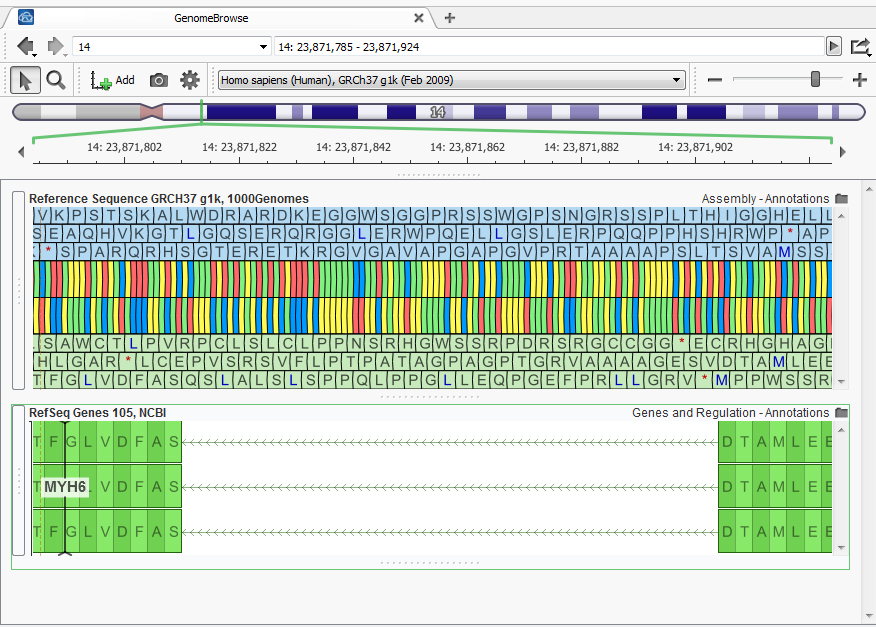Click the RefSeq Genes 105, NCBI title
Screen dimensions: 876x627
tap(98, 413)
